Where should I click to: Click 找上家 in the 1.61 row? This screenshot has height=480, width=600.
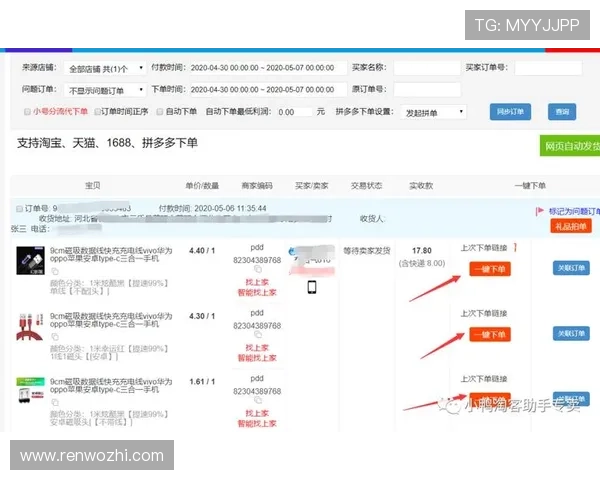(x=257, y=413)
